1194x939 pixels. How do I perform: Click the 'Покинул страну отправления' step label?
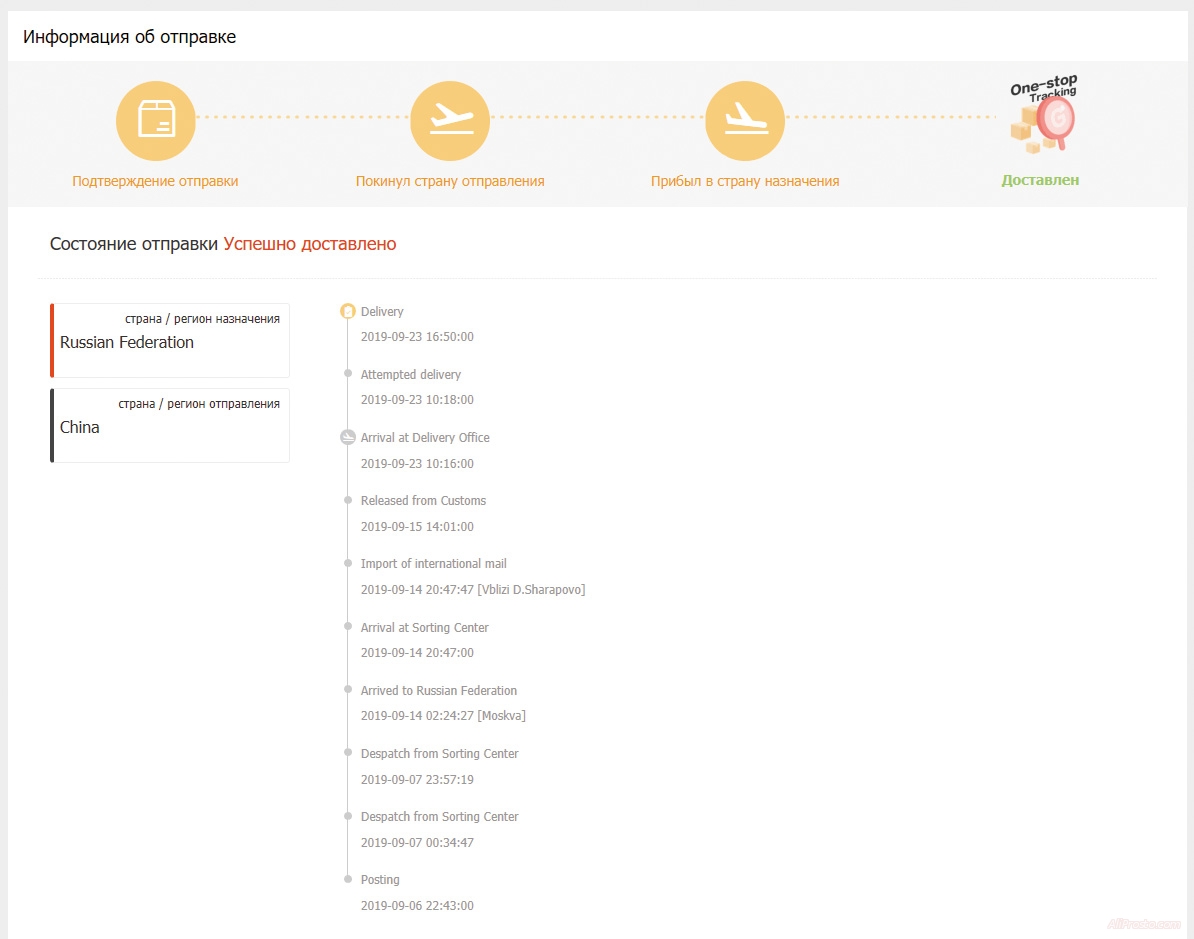coord(450,181)
